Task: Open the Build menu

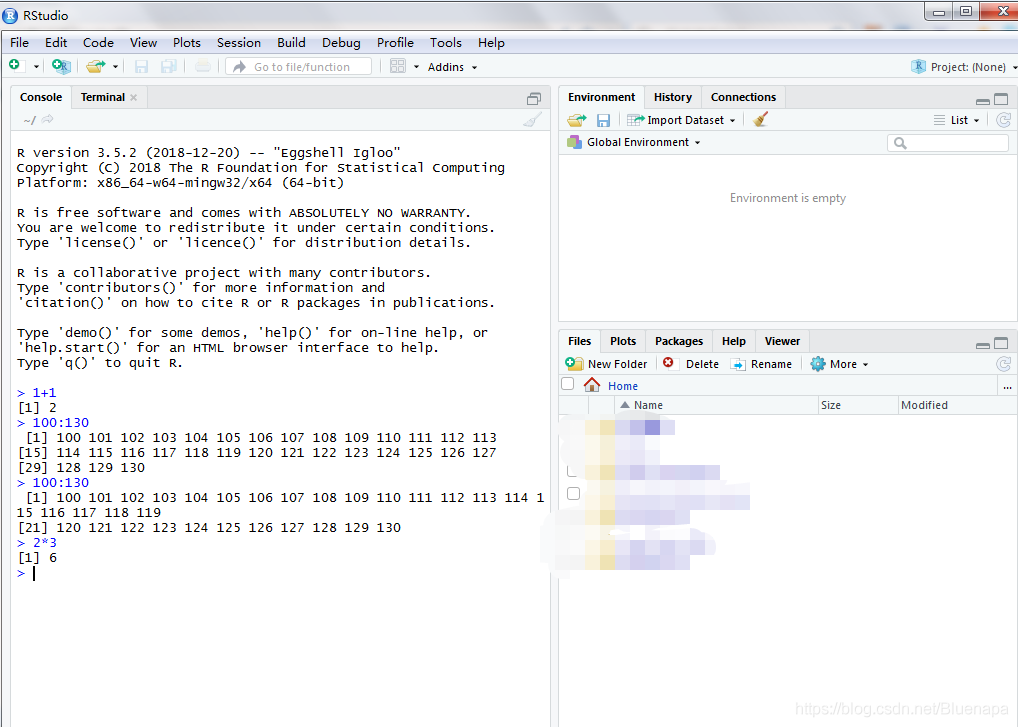Action: pyautogui.click(x=292, y=43)
